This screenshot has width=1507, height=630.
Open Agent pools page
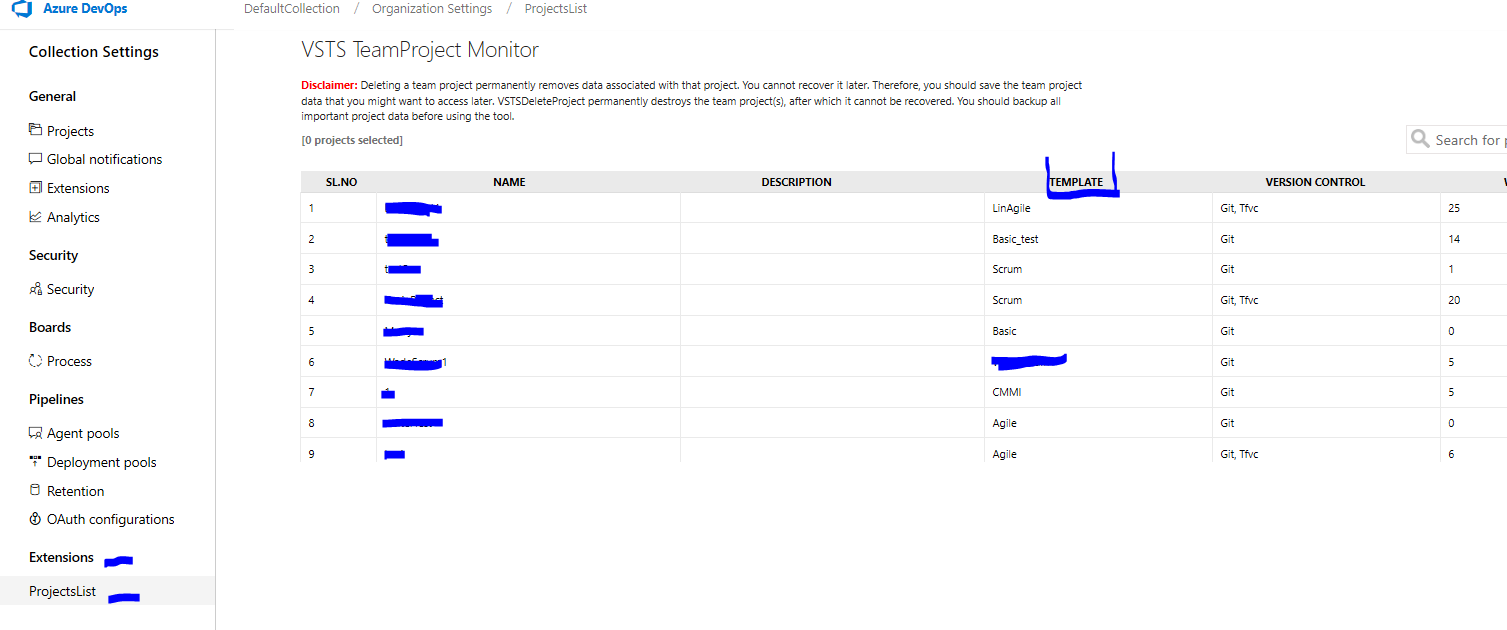(83, 433)
